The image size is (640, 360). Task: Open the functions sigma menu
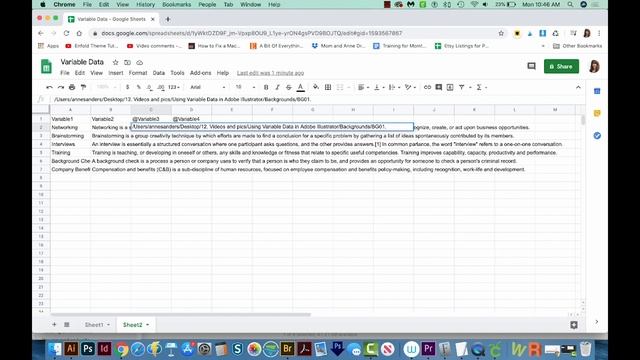click(x=481, y=87)
